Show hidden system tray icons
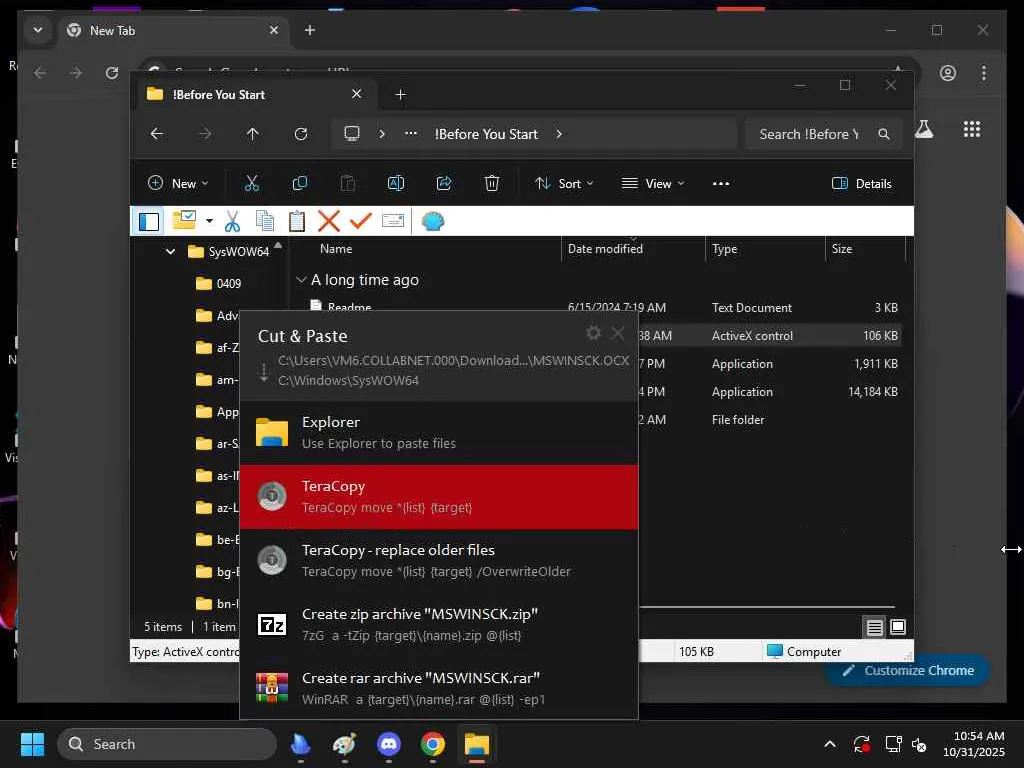The width and height of the screenshot is (1024, 768). (x=829, y=744)
